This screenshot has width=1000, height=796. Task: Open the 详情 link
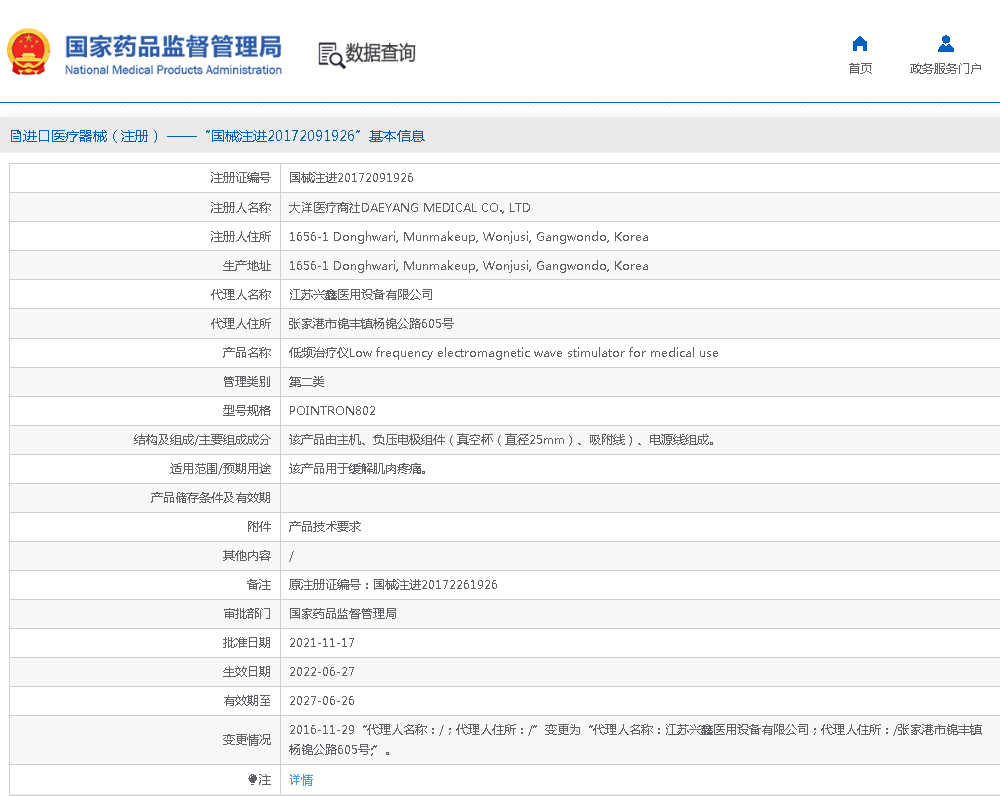pos(301,779)
